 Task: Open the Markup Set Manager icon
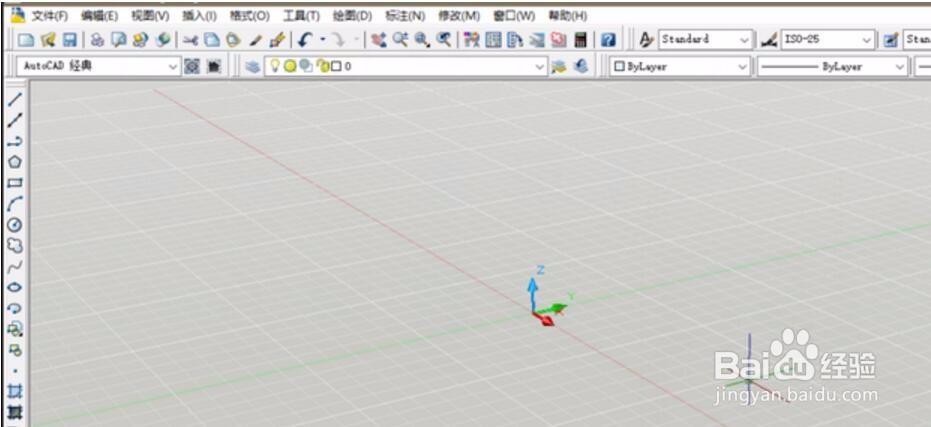click(558, 40)
